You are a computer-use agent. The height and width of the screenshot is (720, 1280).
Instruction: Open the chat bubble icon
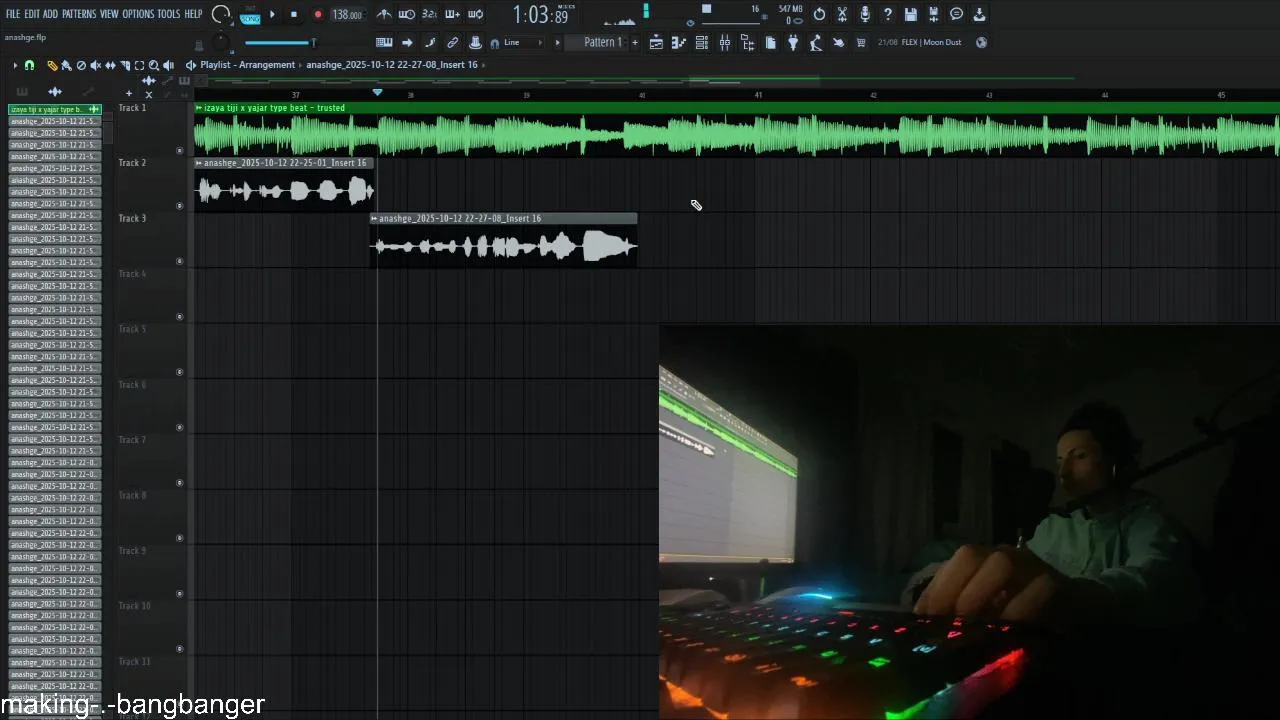pos(956,14)
